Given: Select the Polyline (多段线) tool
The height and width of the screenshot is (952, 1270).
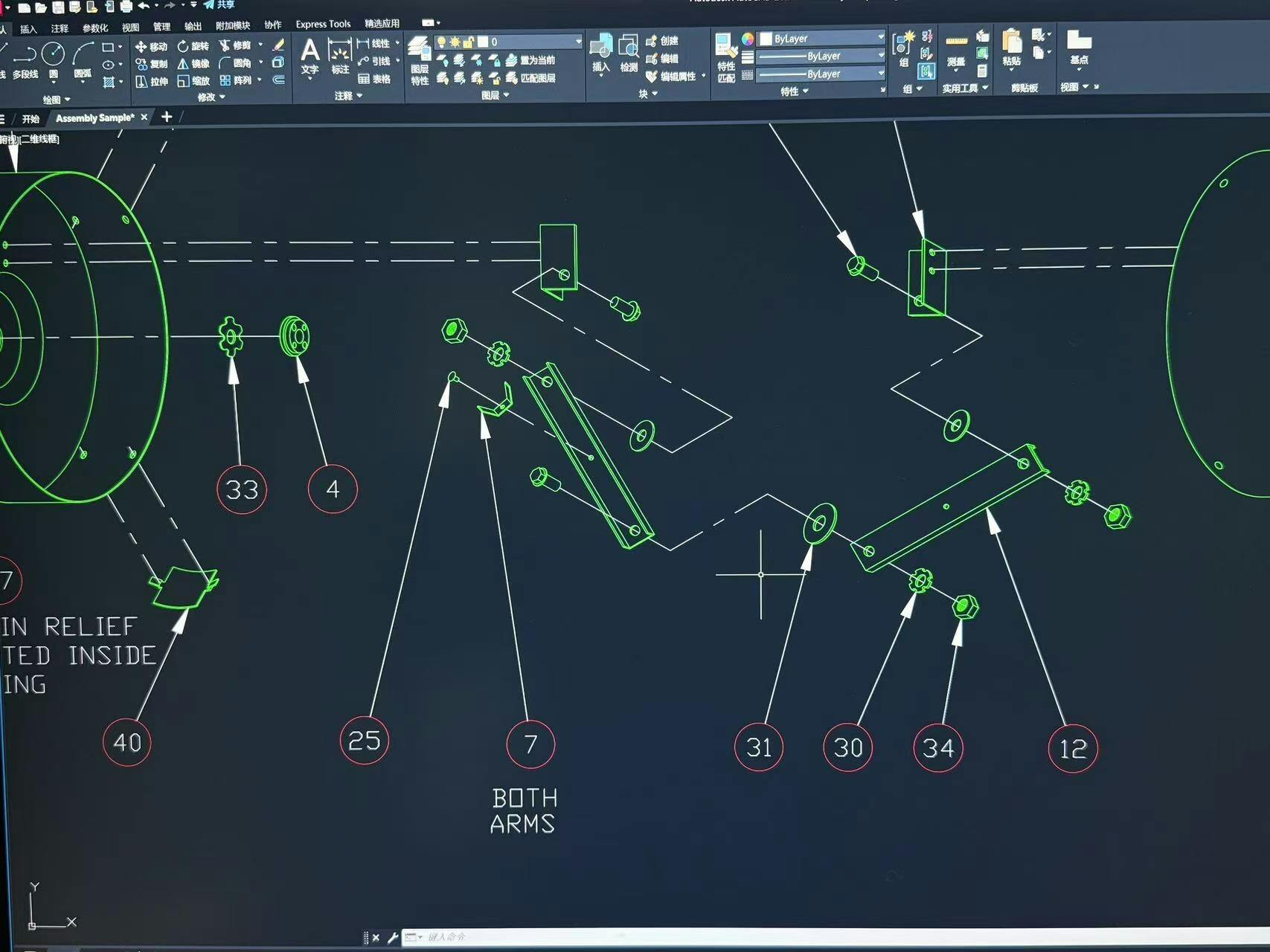Looking at the screenshot, I should point(25,57).
